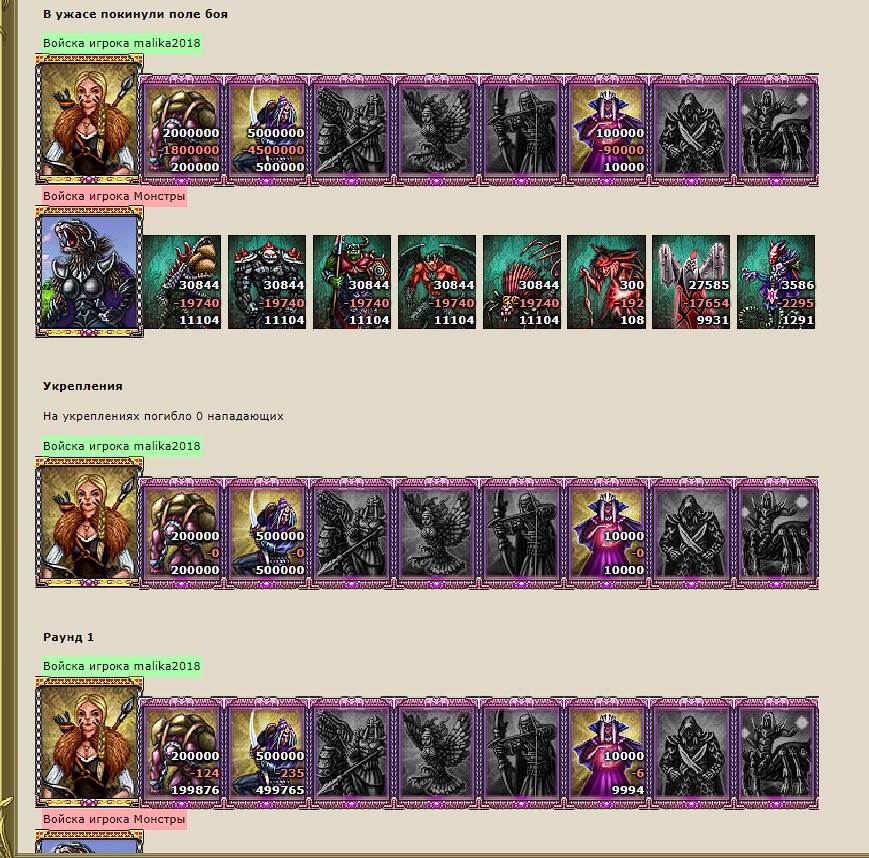Click the red demon monster with 300 units
Viewport: 869px width, 858px height.
click(x=606, y=282)
